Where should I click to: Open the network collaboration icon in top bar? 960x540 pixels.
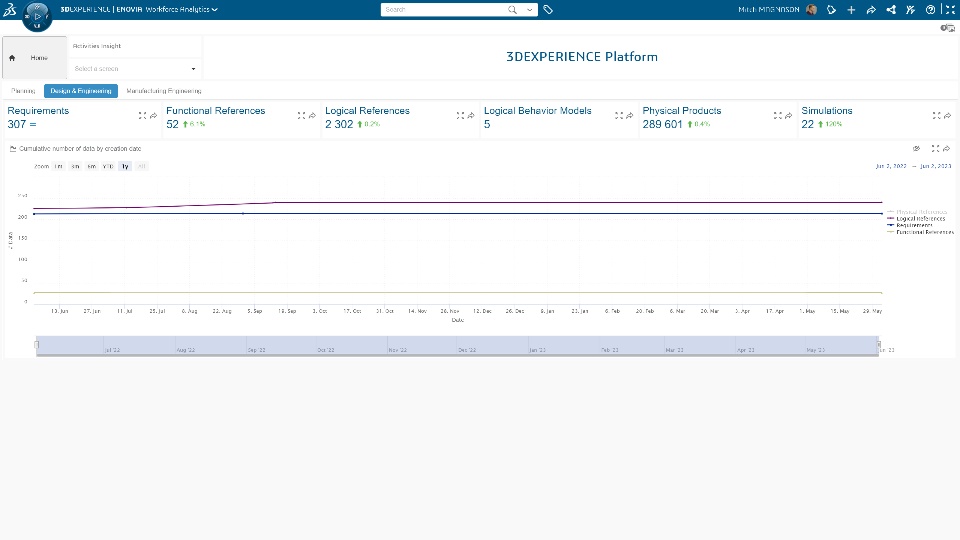point(891,10)
